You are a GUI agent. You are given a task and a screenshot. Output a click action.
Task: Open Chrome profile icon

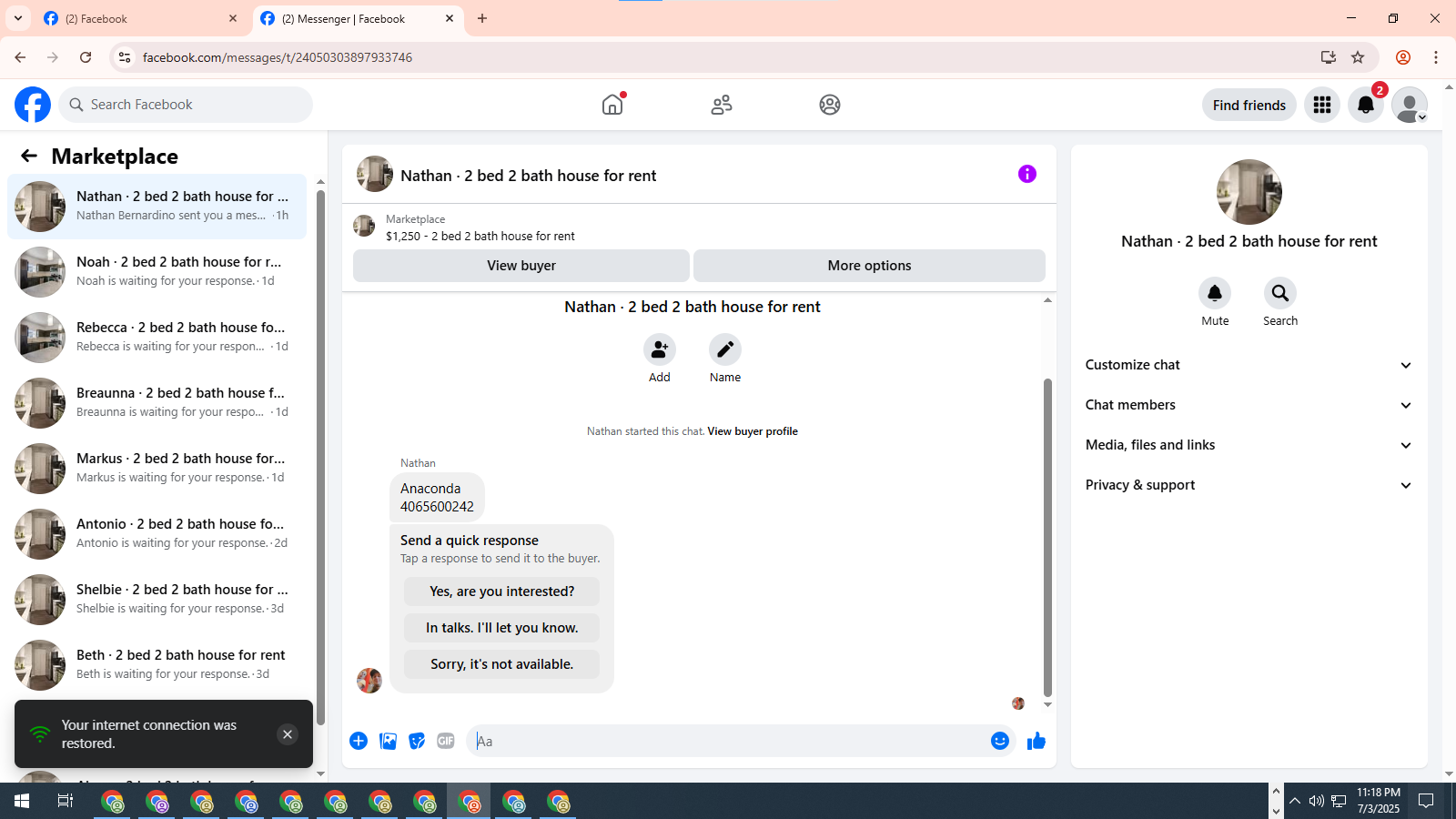(1403, 57)
